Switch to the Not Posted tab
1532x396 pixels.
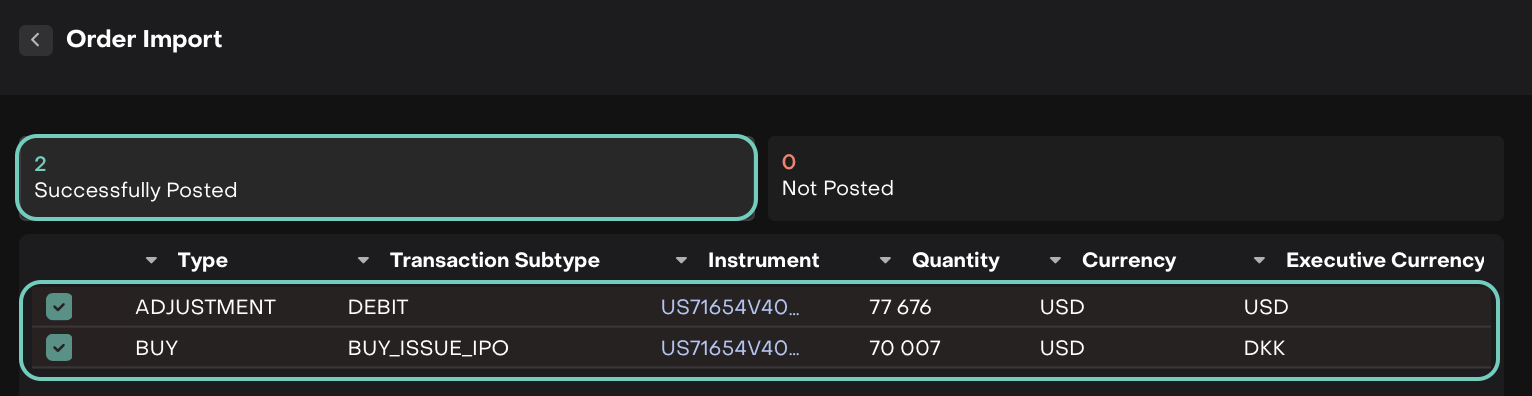tap(1135, 177)
